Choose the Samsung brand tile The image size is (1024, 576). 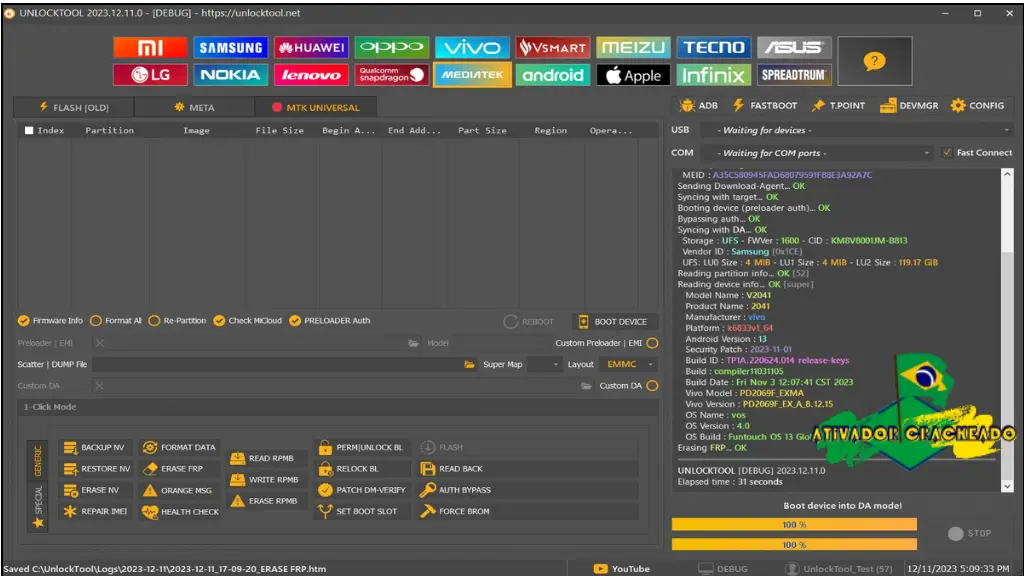click(x=231, y=48)
